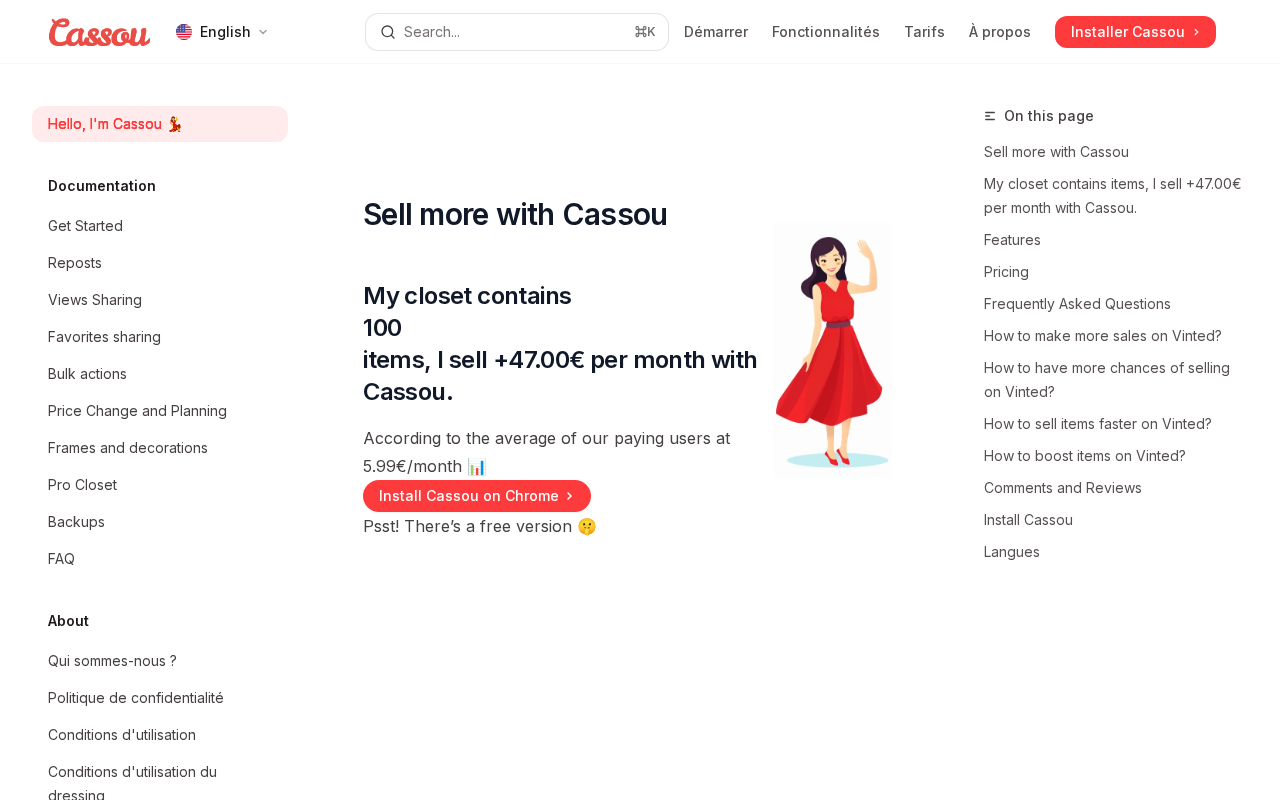Open Politique de confidentialité page
This screenshot has width=1280, height=800.
136,698
